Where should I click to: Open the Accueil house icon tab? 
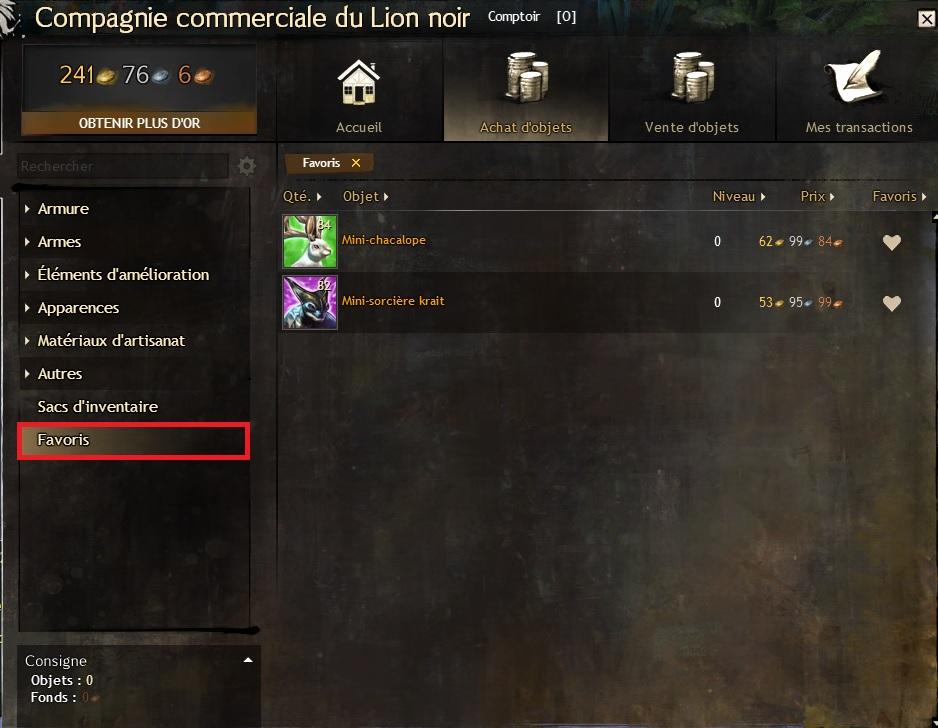tap(358, 83)
